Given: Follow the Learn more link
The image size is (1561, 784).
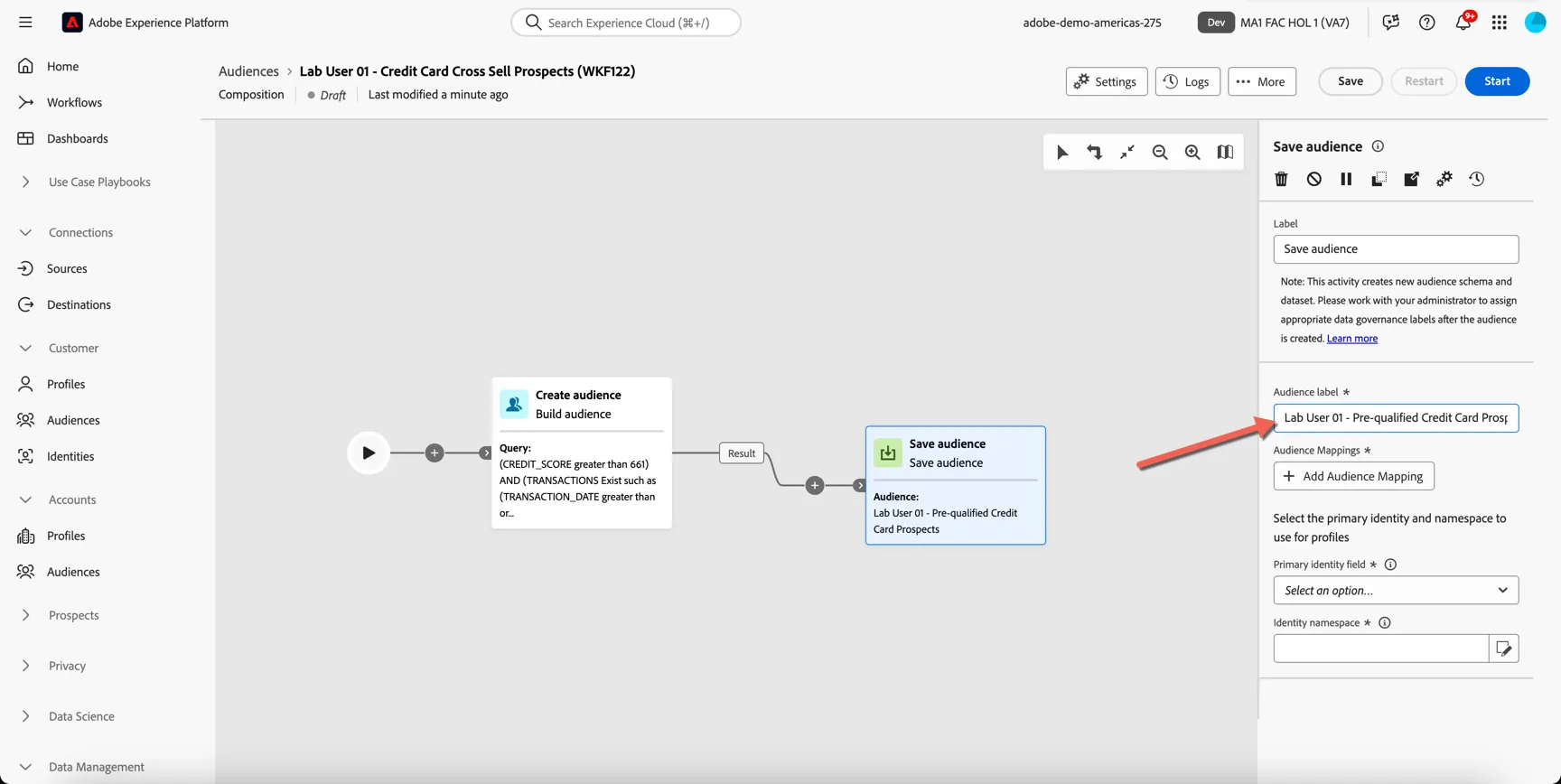Looking at the screenshot, I should 1351,339.
